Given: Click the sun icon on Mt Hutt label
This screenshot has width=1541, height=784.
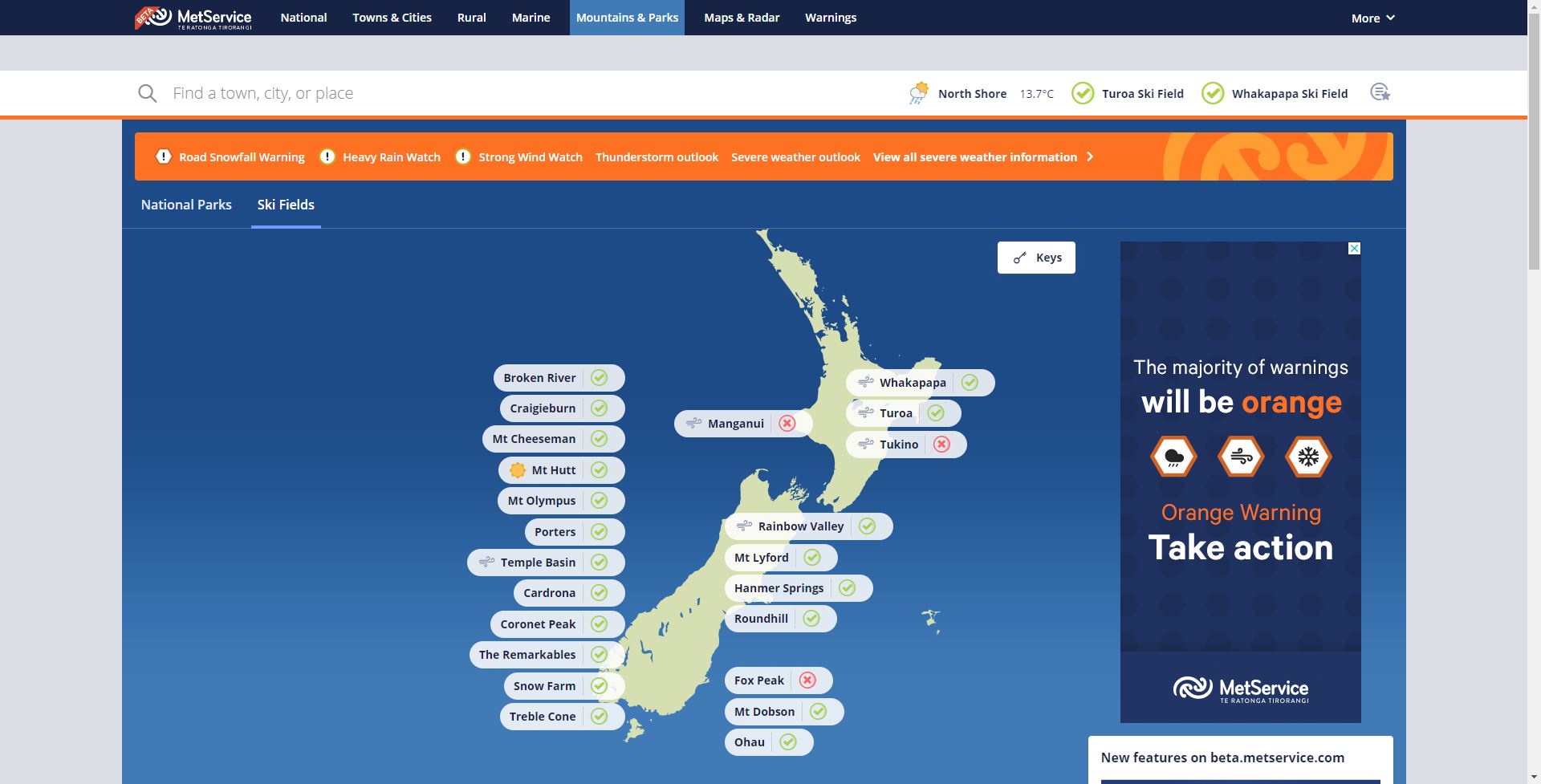Looking at the screenshot, I should 518,469.
